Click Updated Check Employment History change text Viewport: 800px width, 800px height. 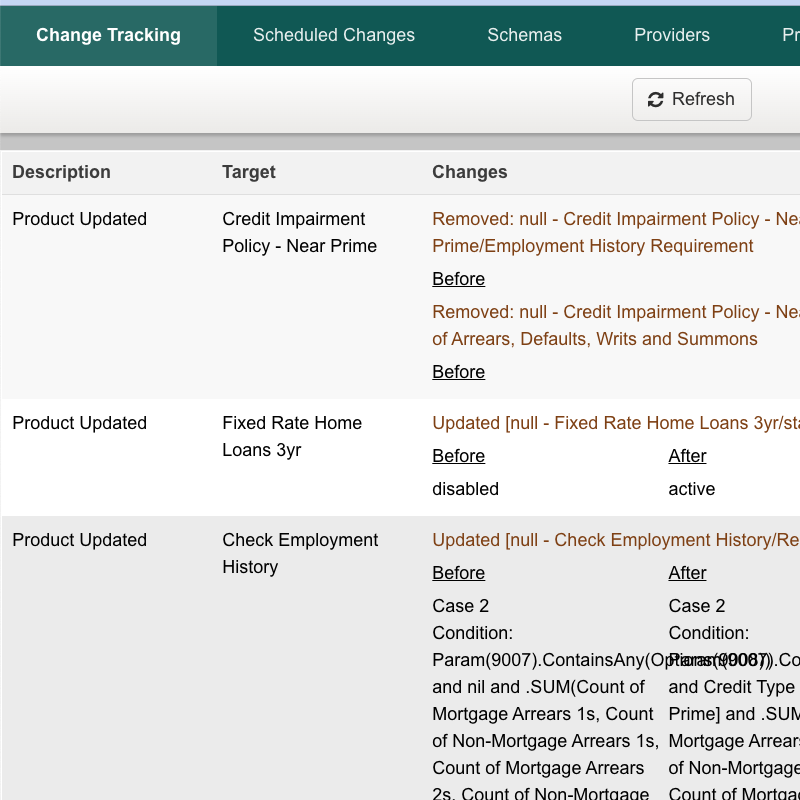pyautogui.click(x=616, y=540)
